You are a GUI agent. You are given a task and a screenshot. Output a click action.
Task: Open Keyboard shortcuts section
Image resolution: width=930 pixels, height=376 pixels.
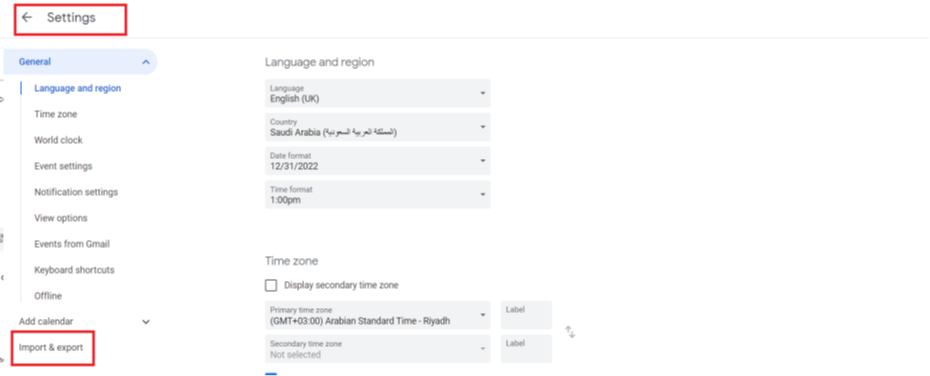(x=74, y=270)
